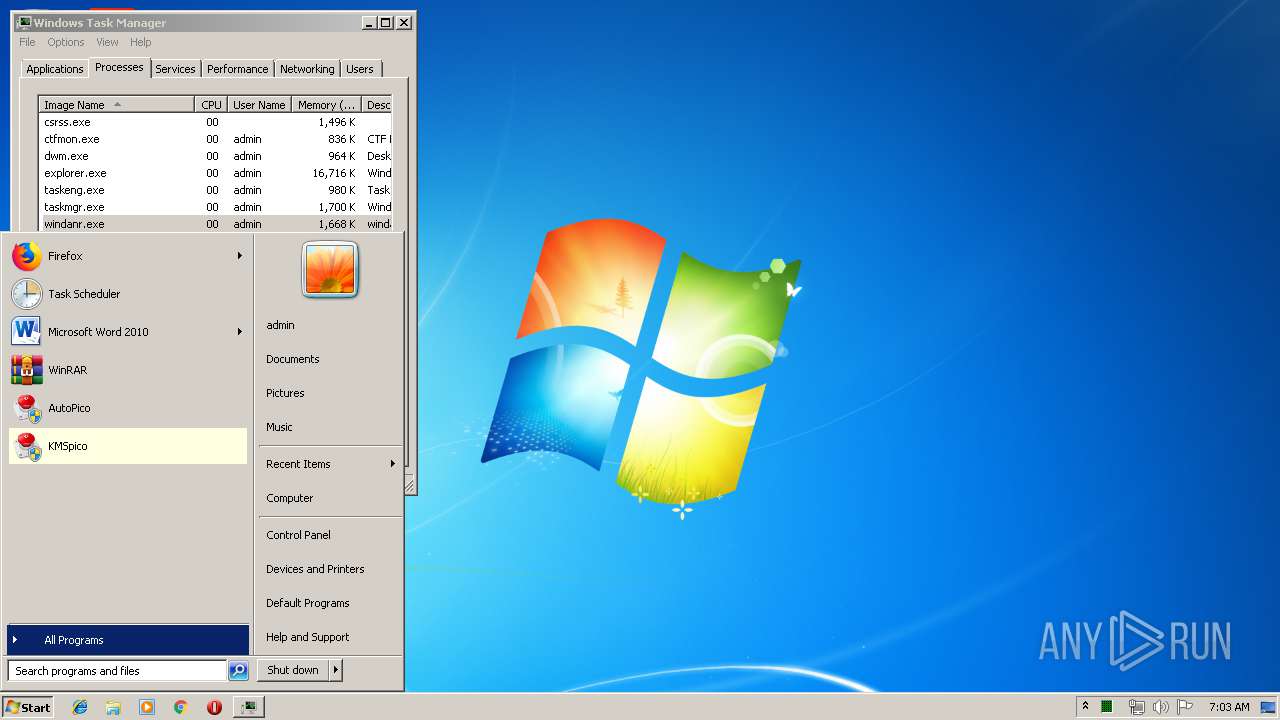Click the Start button
Screen dimensions: 1280x720
point(28,707)
